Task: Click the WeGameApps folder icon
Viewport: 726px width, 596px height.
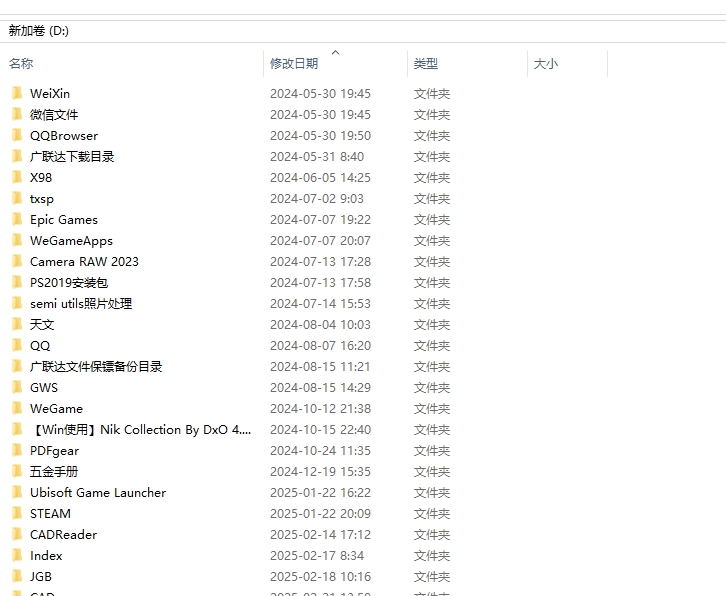Action: click(17, 240)
